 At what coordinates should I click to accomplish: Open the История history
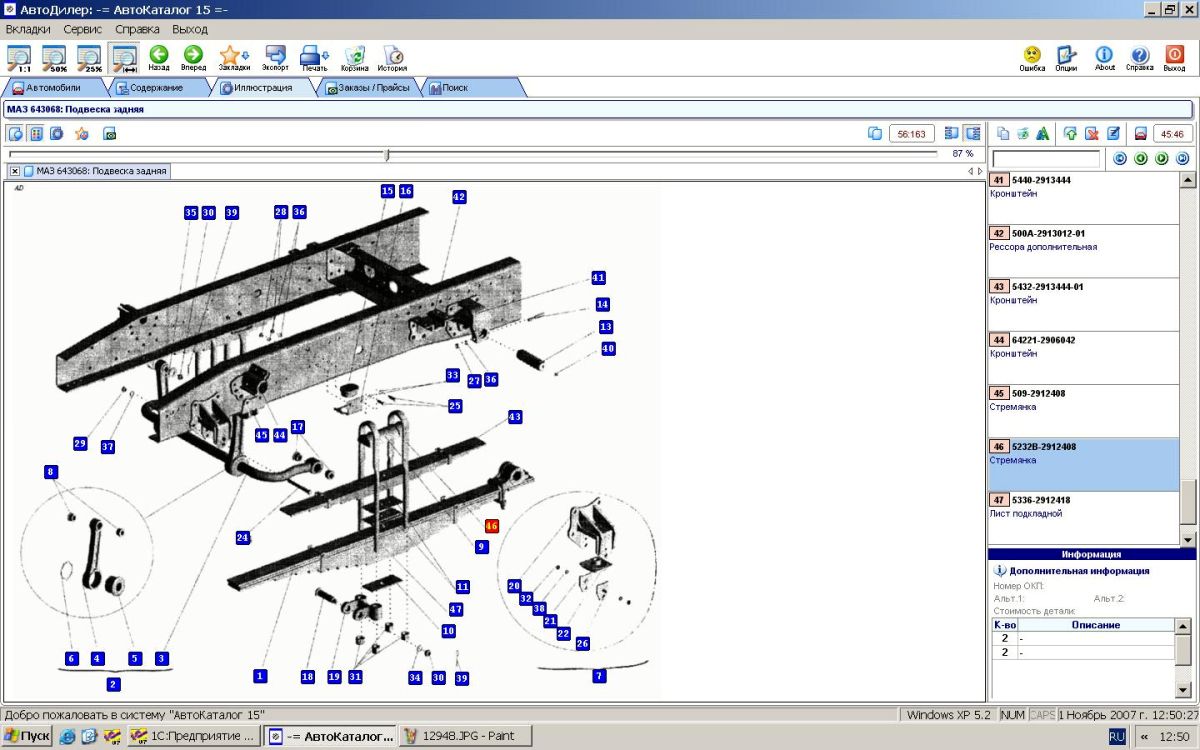pyautogui.click(x=393, y=58)
